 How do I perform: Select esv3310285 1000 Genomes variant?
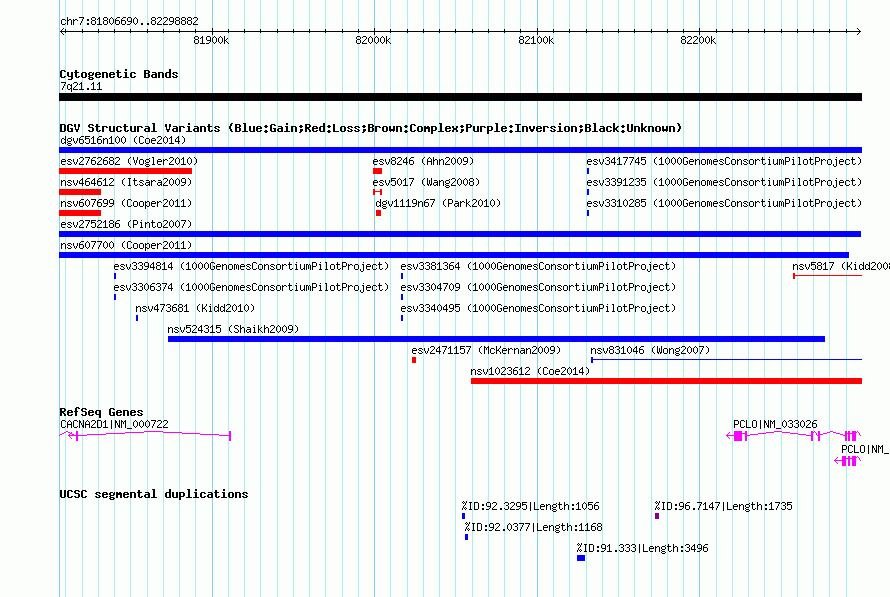point(724,203)
